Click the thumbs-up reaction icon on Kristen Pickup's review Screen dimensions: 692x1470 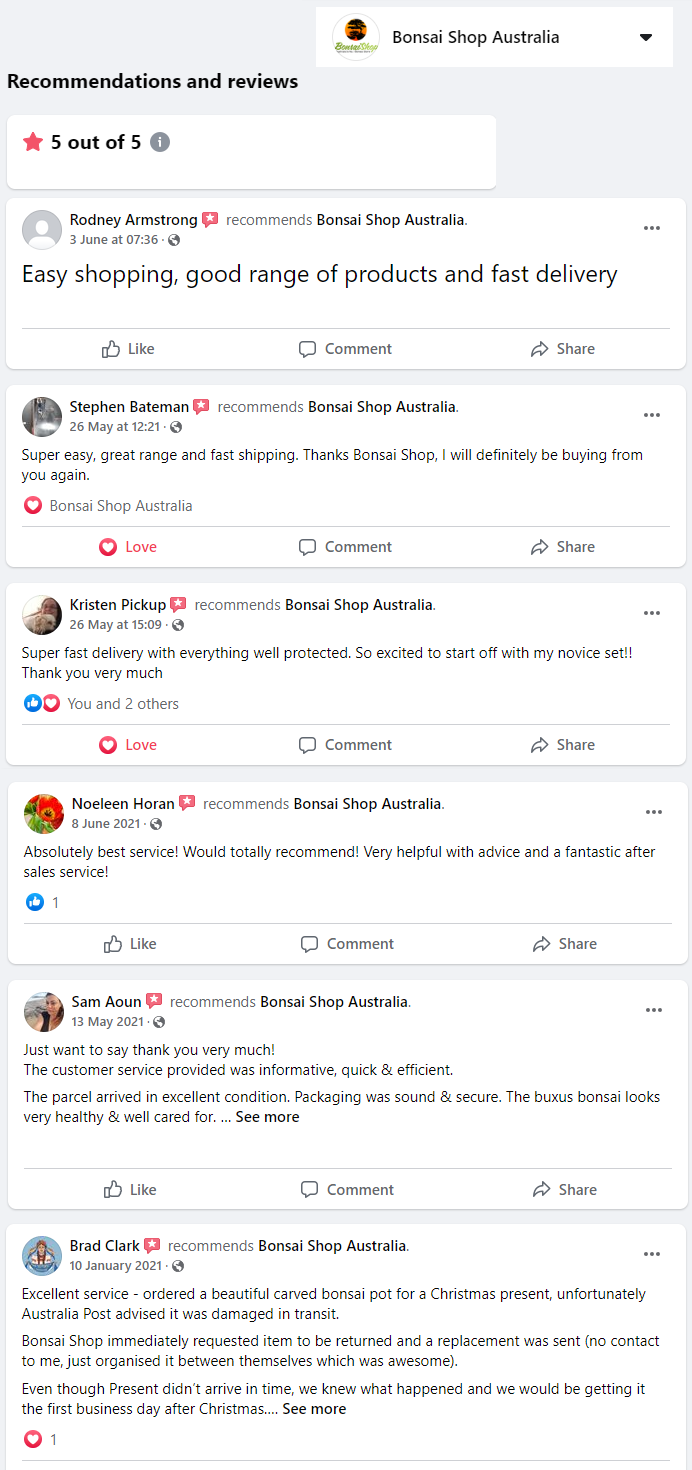tap(33, 703)
